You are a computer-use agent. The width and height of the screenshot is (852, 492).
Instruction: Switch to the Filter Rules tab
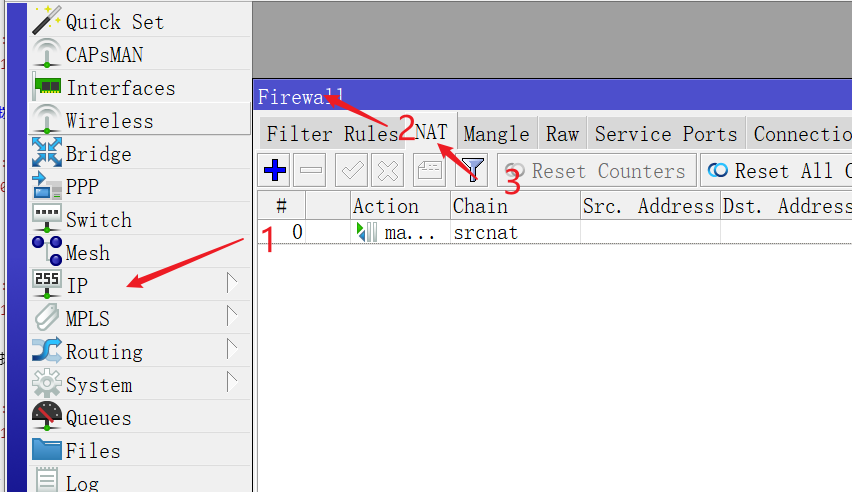point(332,134)
